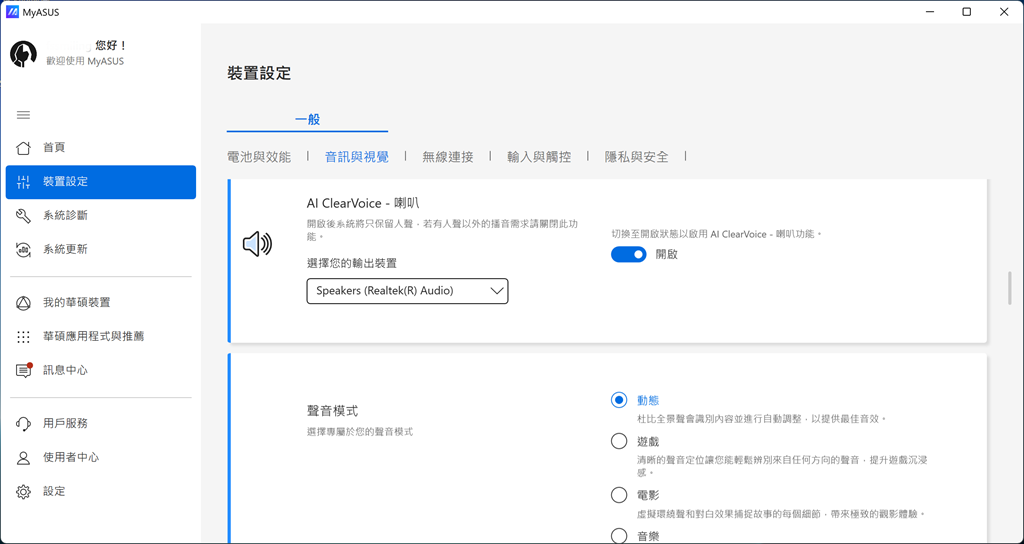Minimize the MyASUS window
The height and width of the screenshot is (544, 1024).
tap(930, 12)
